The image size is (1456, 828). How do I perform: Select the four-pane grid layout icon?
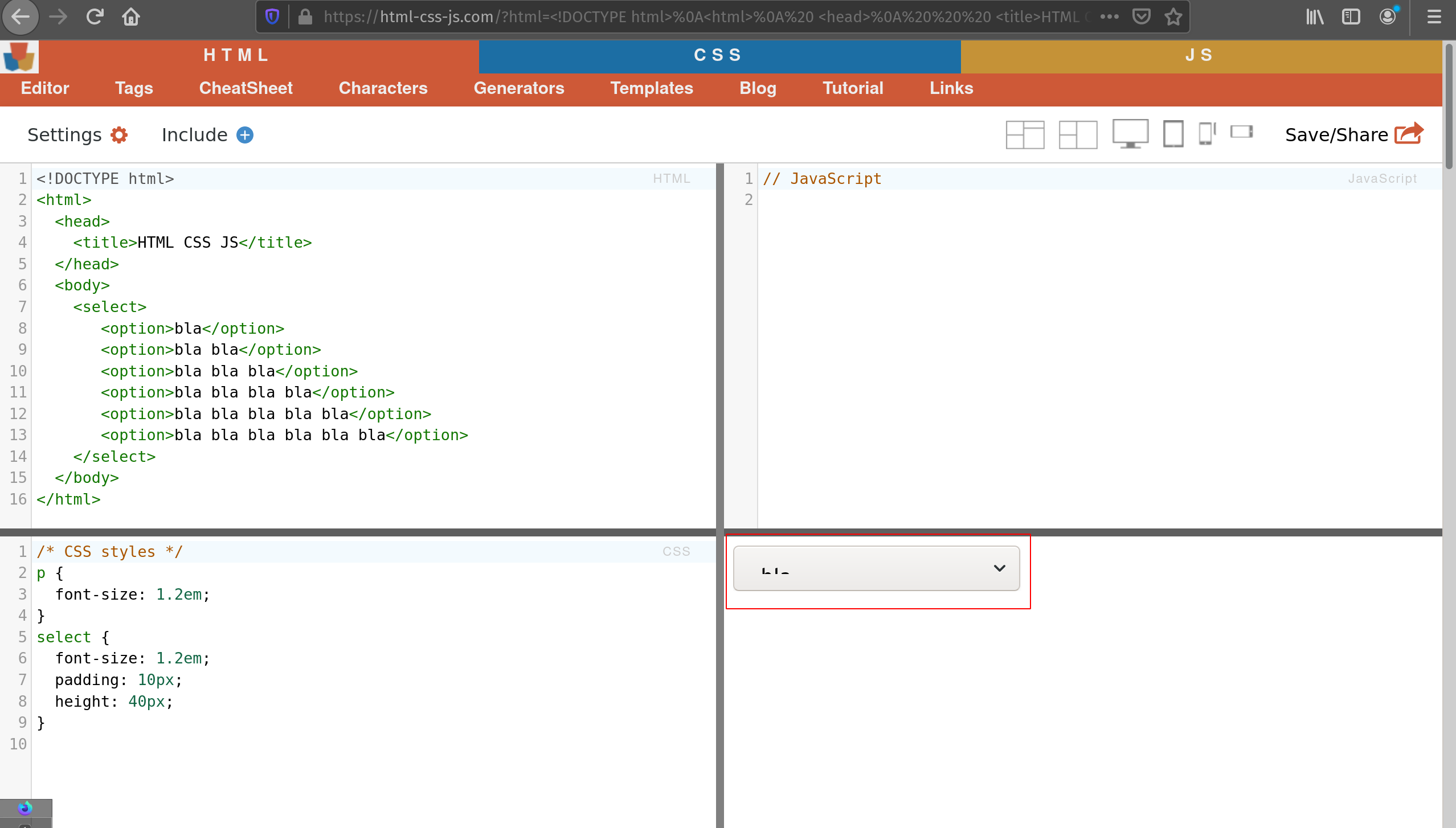click(x=1025, y=135)
